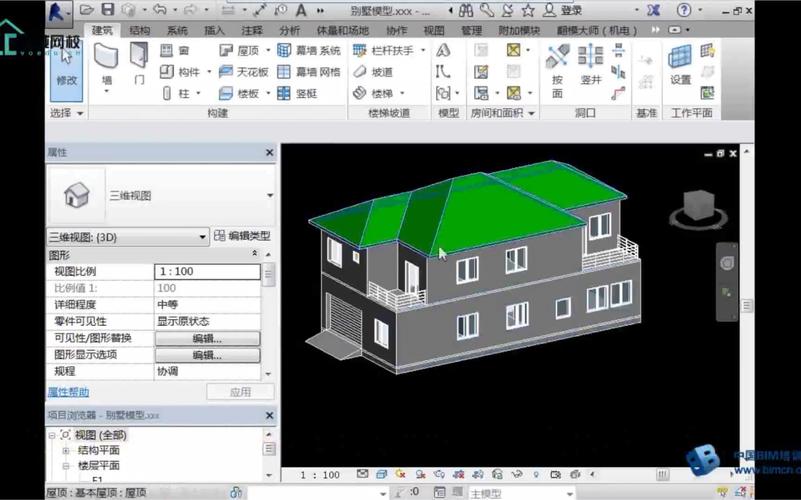Click 编辑... for 可见性/图形替换
The image size is (801, 500).
207,338
